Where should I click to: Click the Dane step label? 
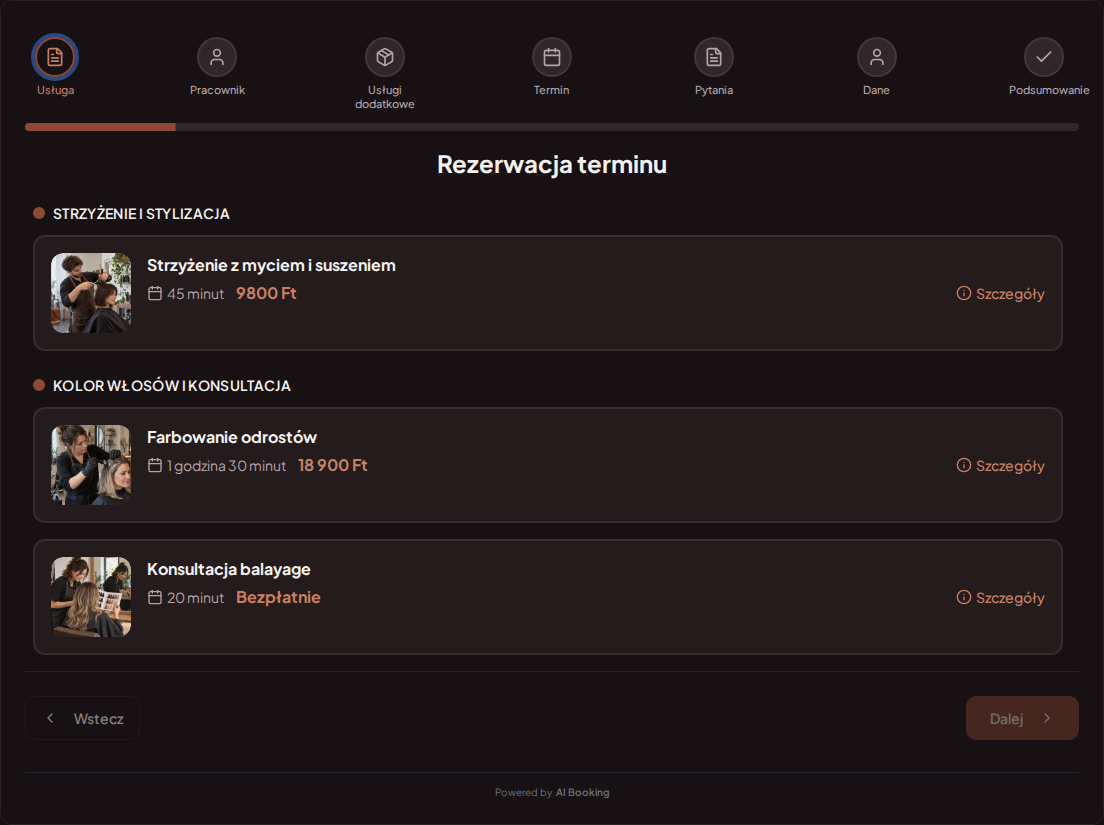[877, 90]
